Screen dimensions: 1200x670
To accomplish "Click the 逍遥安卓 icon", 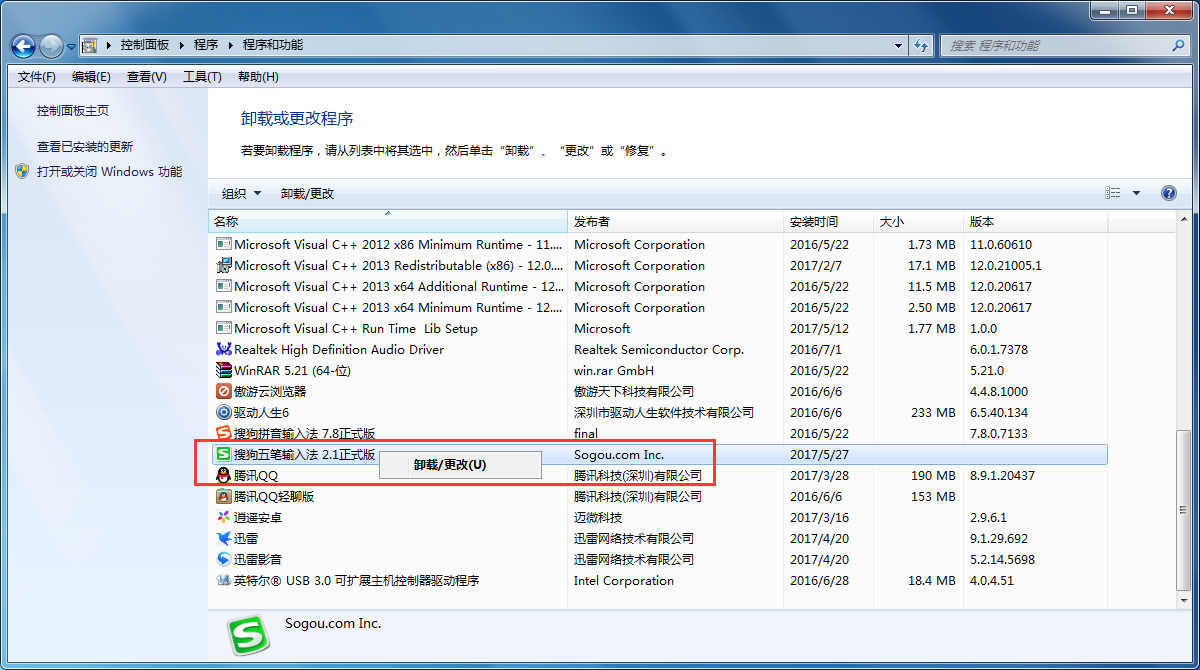I will [x=224, y=517].
